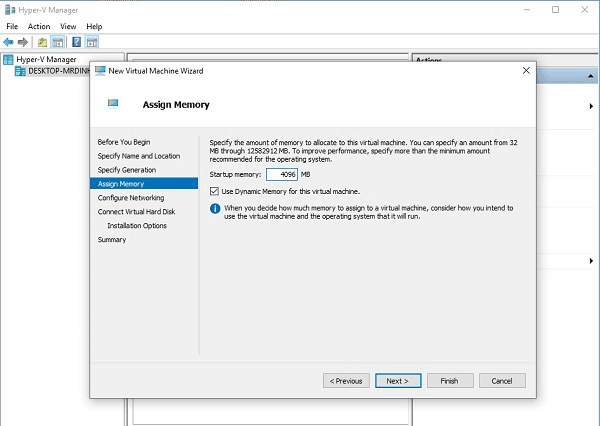Close the New Virtual Machine Wizard dialog
Image resolution: width=600 pixels, height=426 pixels.
pyautogui.click(x=526, y=70)
